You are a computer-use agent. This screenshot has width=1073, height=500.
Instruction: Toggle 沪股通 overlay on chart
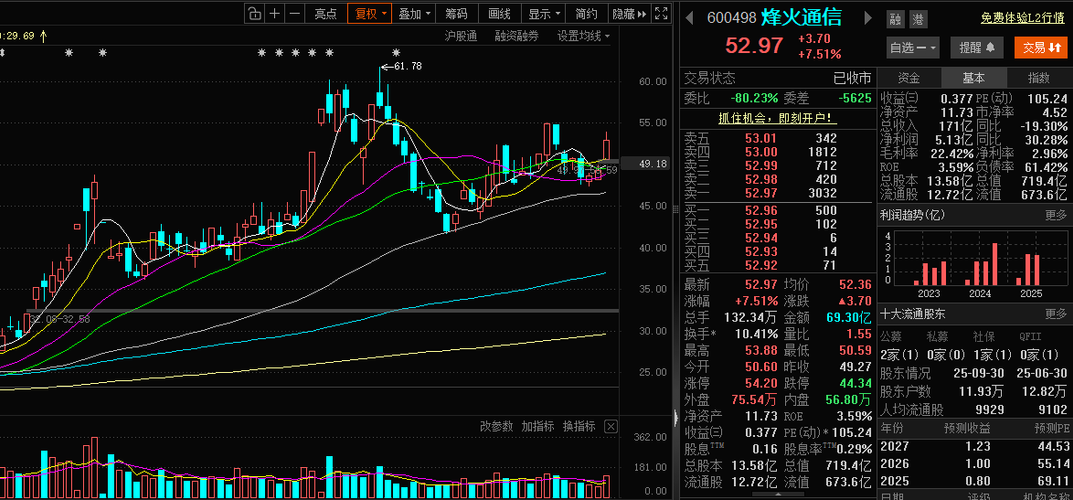click(x=461, y=36)
